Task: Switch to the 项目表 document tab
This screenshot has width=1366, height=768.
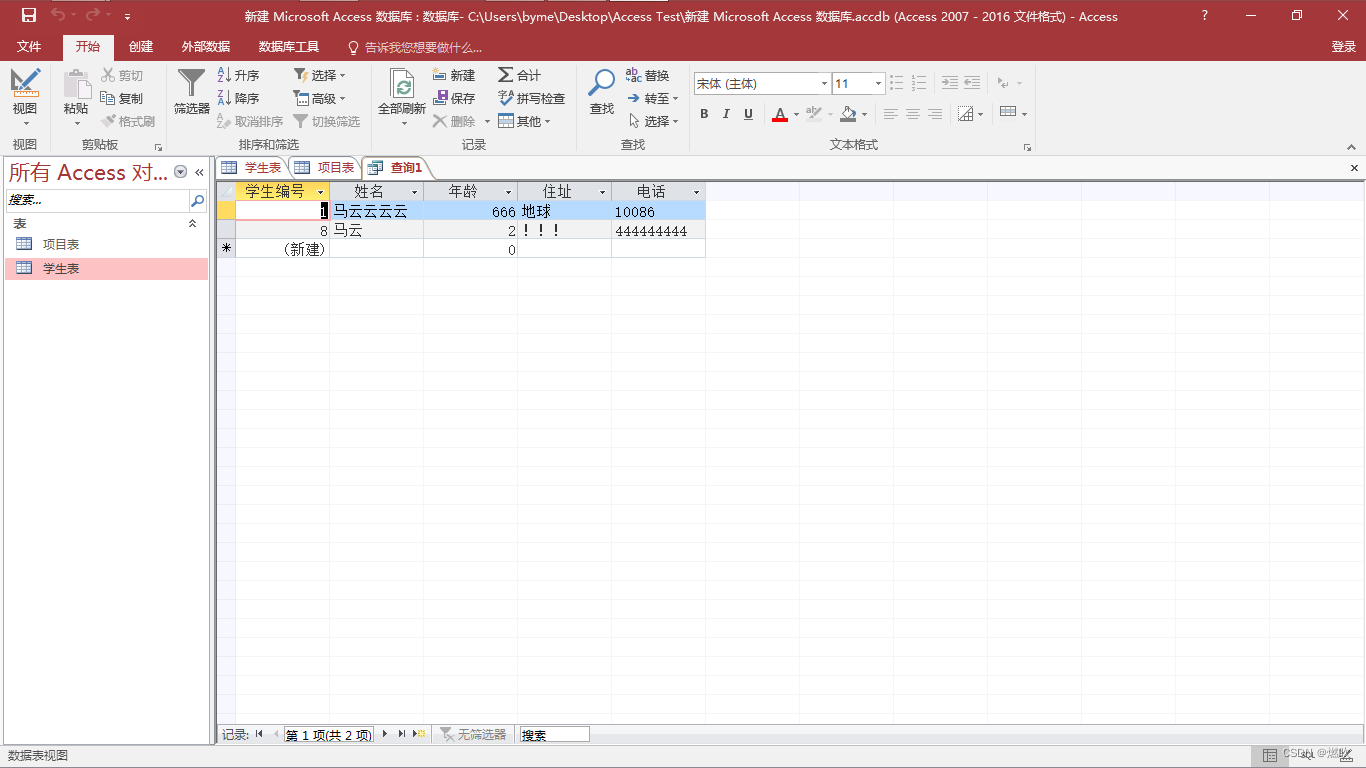Action: [326, 167]
